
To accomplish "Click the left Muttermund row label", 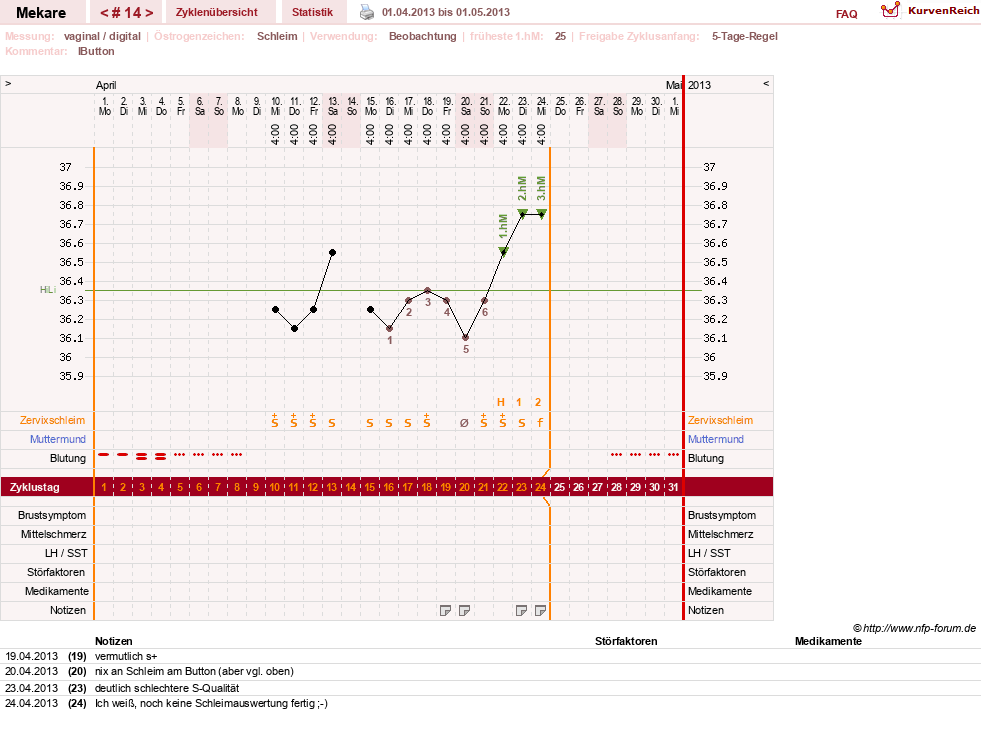I will point(58,439).
